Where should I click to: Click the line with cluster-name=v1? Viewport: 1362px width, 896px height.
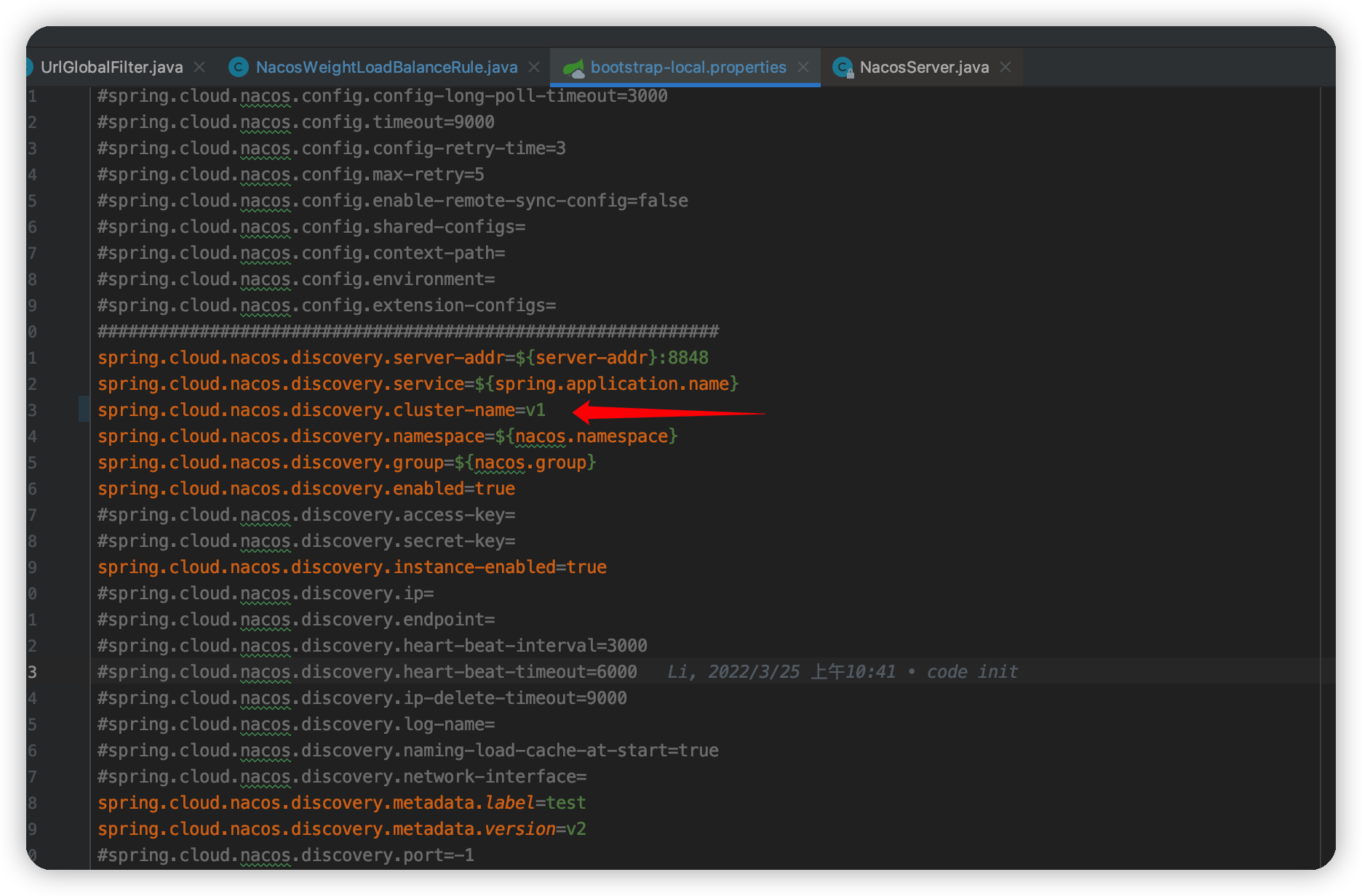point(322,410)
